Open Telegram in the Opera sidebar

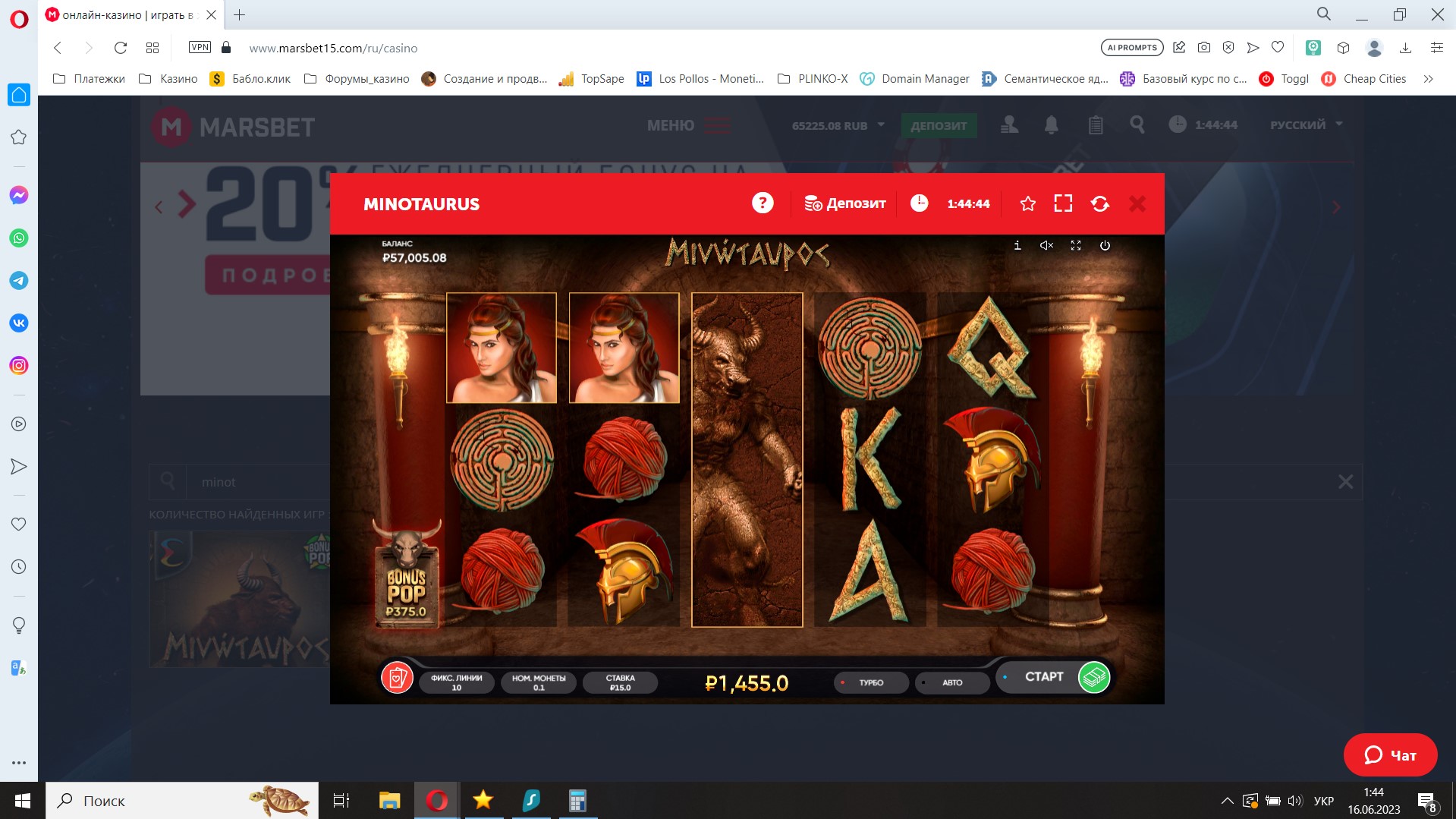(19, 280)
